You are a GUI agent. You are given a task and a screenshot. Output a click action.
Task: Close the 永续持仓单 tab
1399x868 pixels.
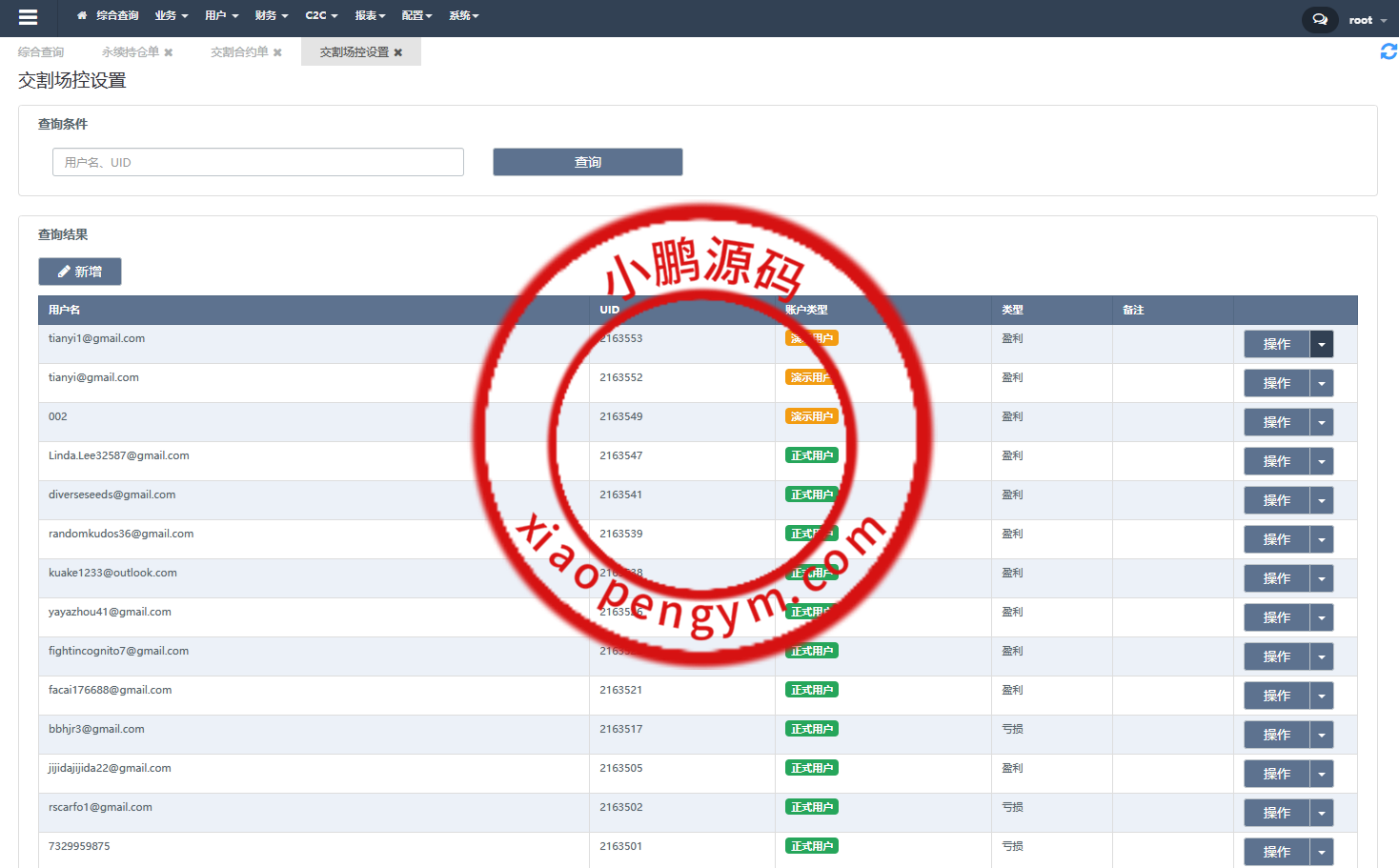(169, 52)
